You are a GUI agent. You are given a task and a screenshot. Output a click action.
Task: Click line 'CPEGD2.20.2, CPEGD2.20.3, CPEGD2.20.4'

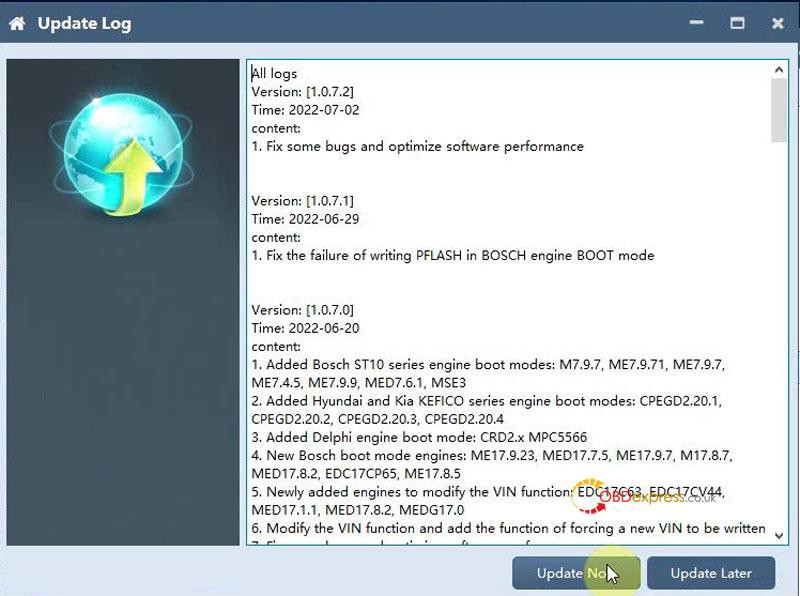pos(378,419)
